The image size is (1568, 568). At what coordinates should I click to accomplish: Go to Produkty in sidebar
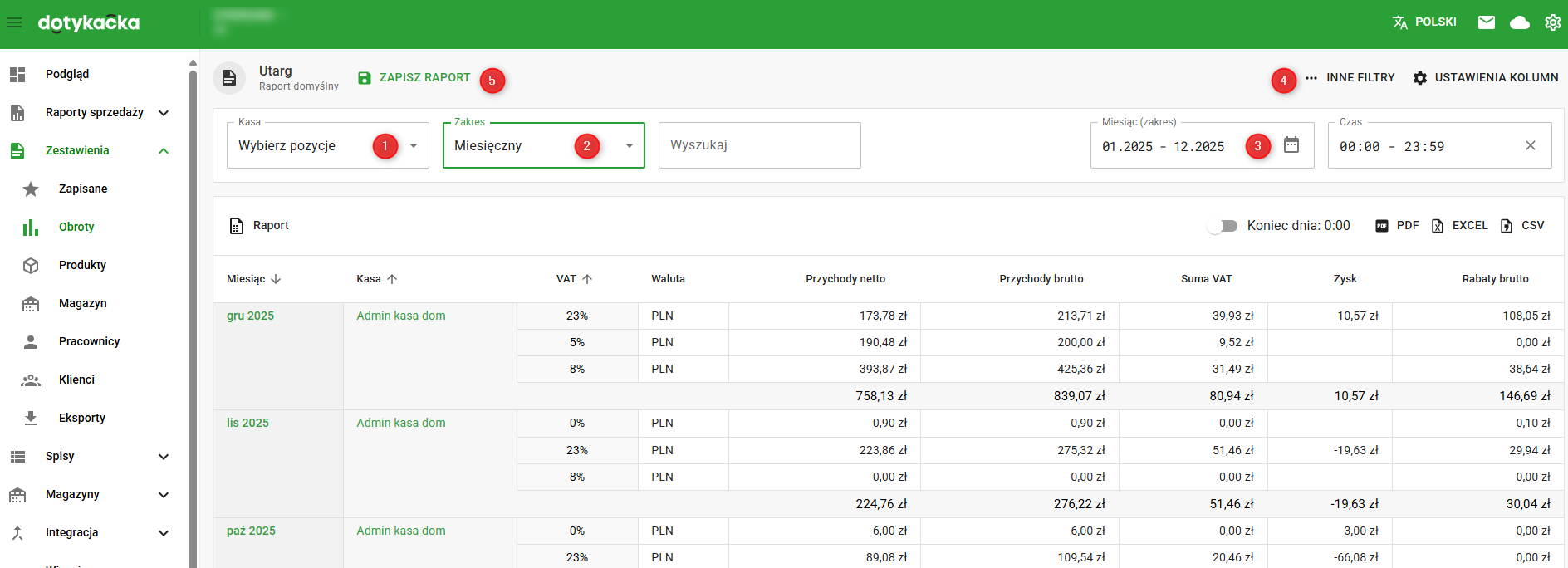point(82,265)
